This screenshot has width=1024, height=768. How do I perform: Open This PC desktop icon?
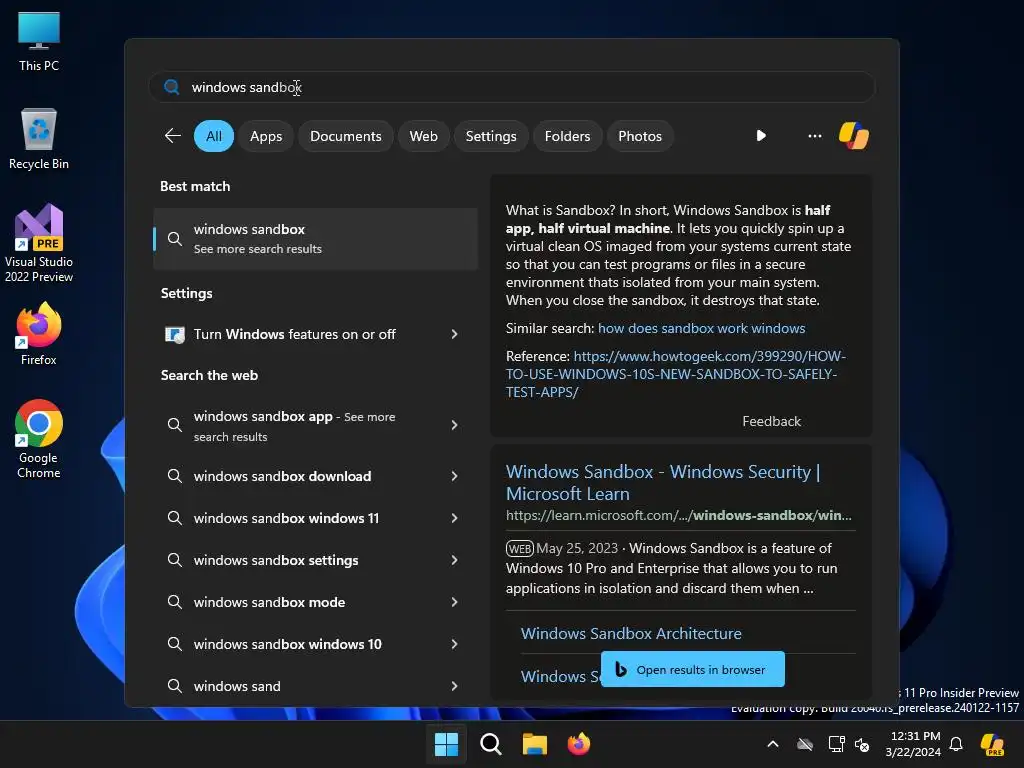39,41
